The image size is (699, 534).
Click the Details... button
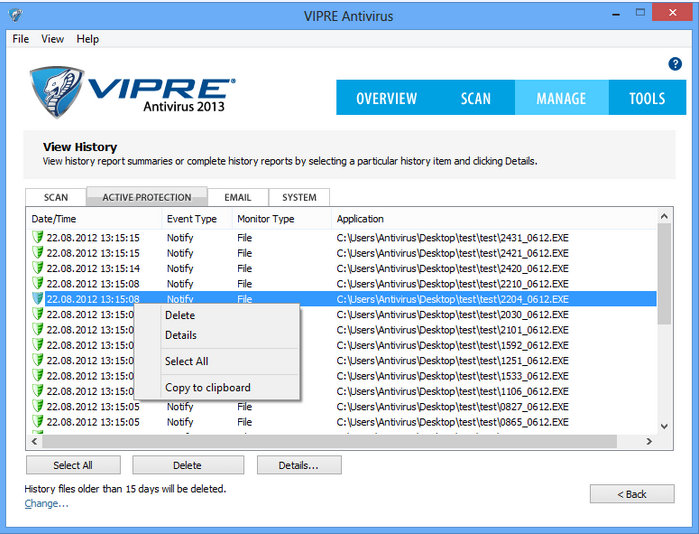(x=299, y=465)
